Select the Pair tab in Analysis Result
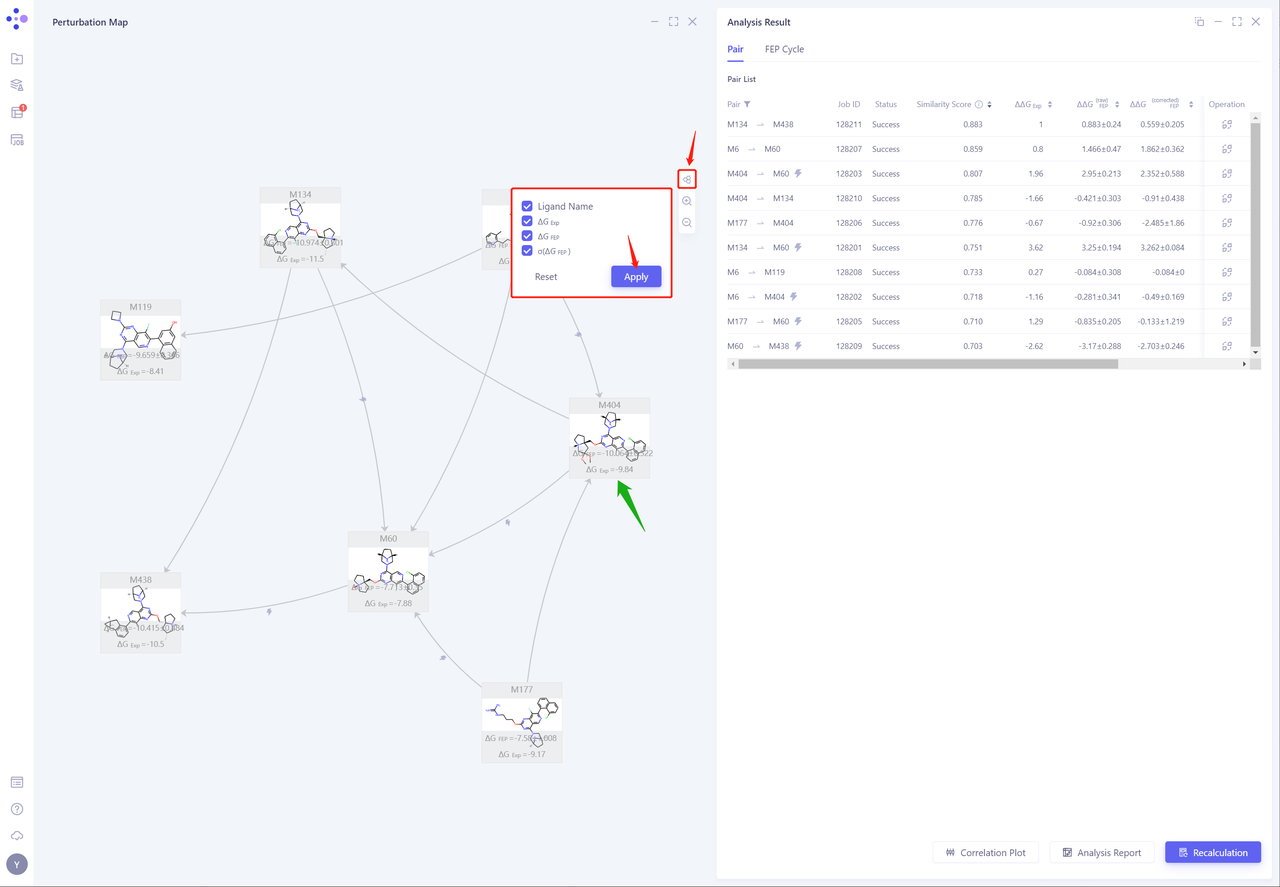The image size is (1280, 887). (x=735, y=49)
